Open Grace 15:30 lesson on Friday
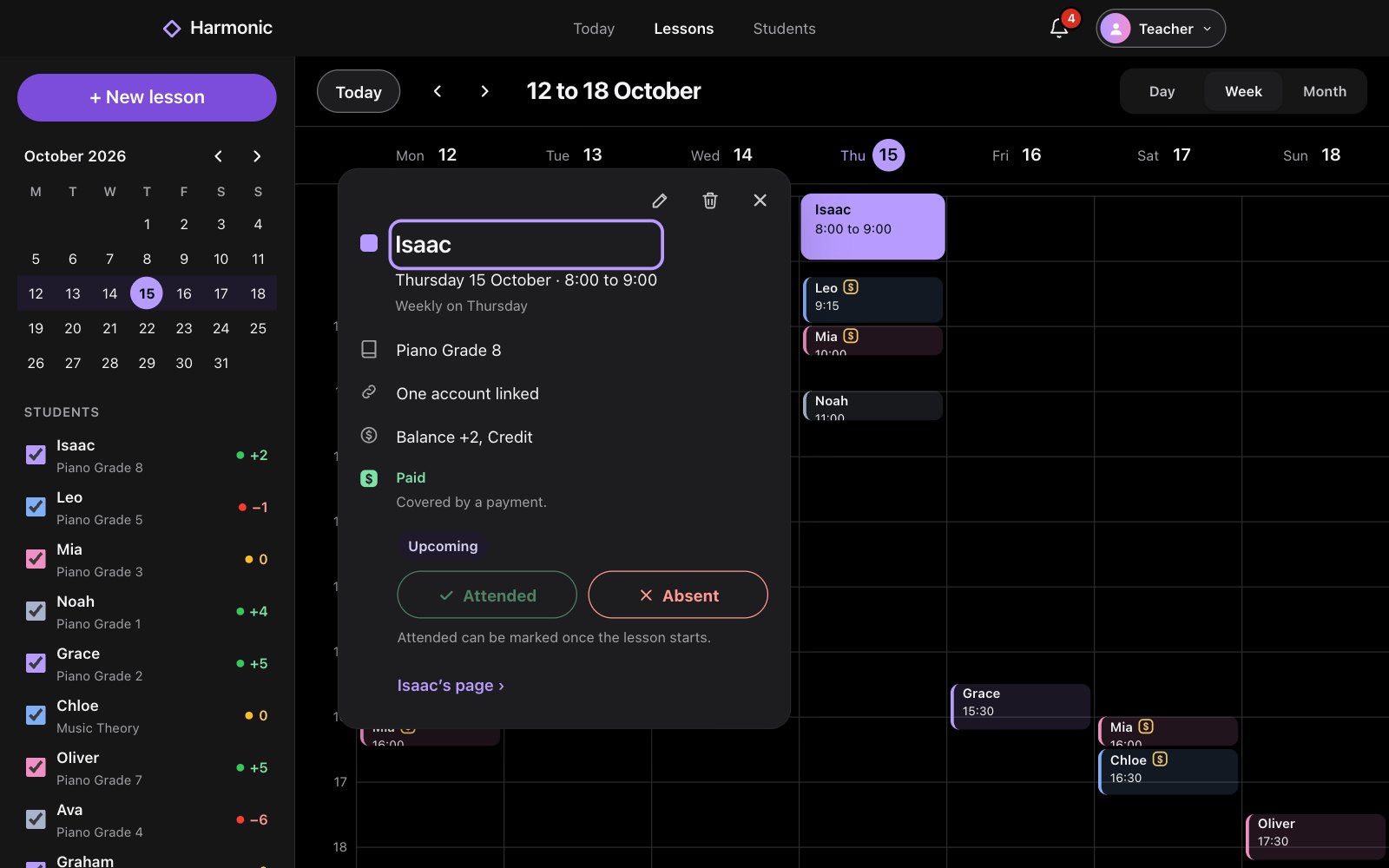The height and width of the screenshot is (868, 1389). [1020, 706]
